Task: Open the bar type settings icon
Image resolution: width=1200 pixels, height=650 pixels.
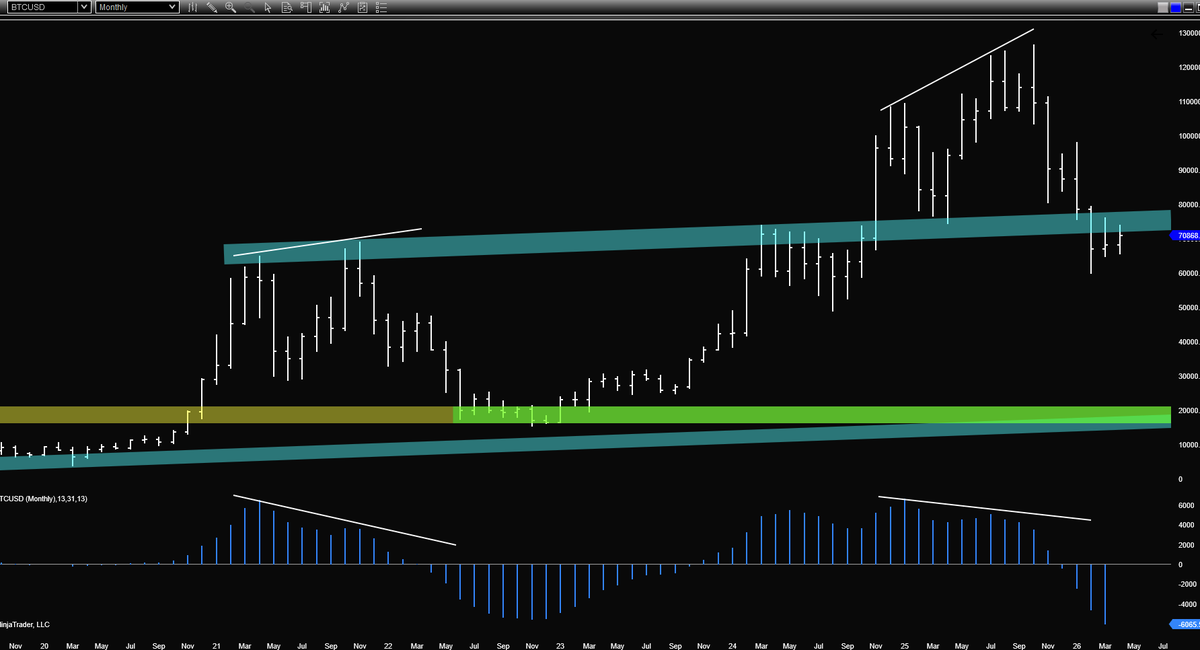Action: (x=193, y=7)
